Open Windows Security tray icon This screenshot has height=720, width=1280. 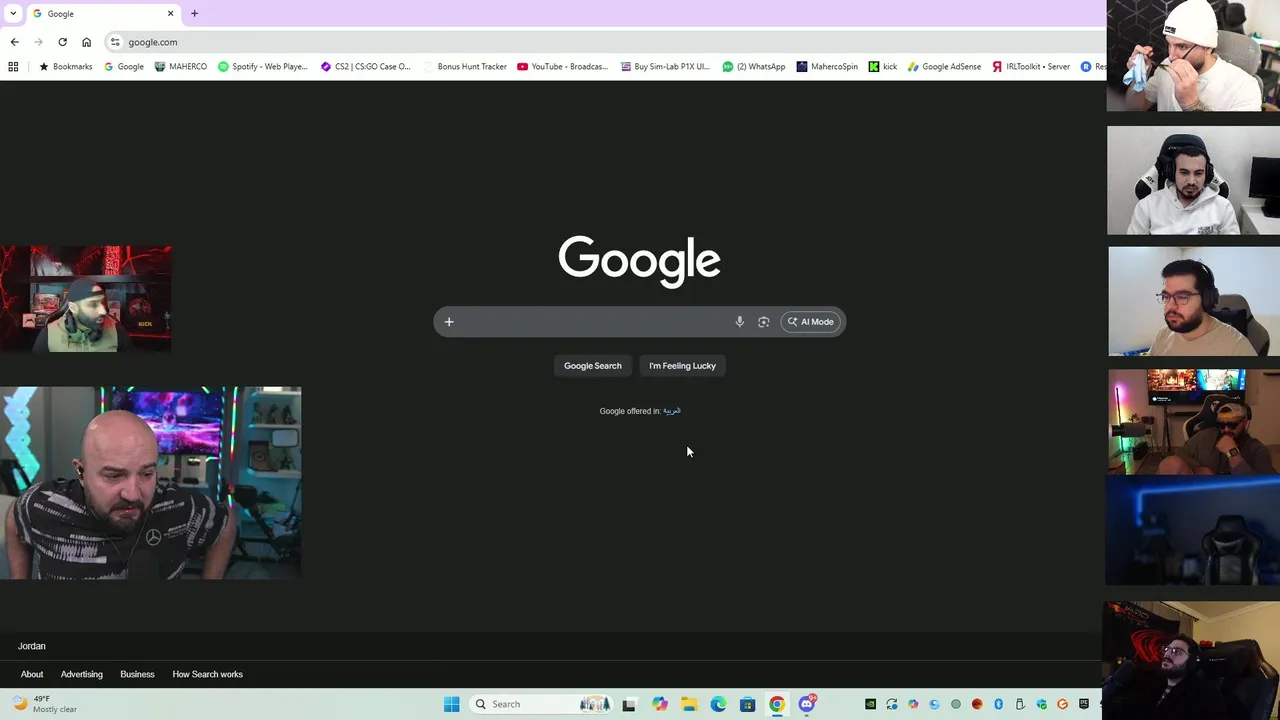tap(1041, 704)
